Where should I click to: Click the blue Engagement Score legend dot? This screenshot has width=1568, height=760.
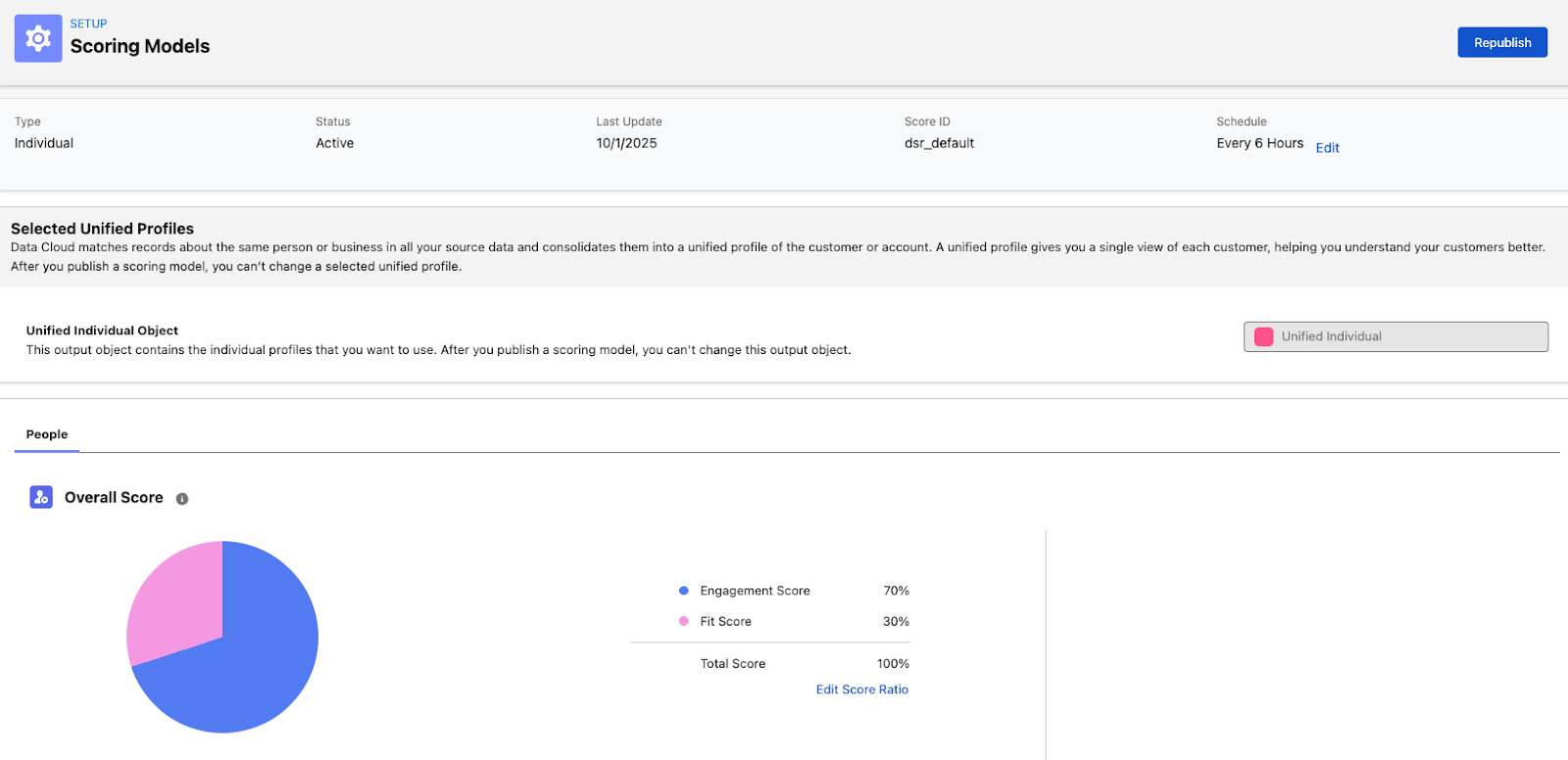click(x=684, y=590)
